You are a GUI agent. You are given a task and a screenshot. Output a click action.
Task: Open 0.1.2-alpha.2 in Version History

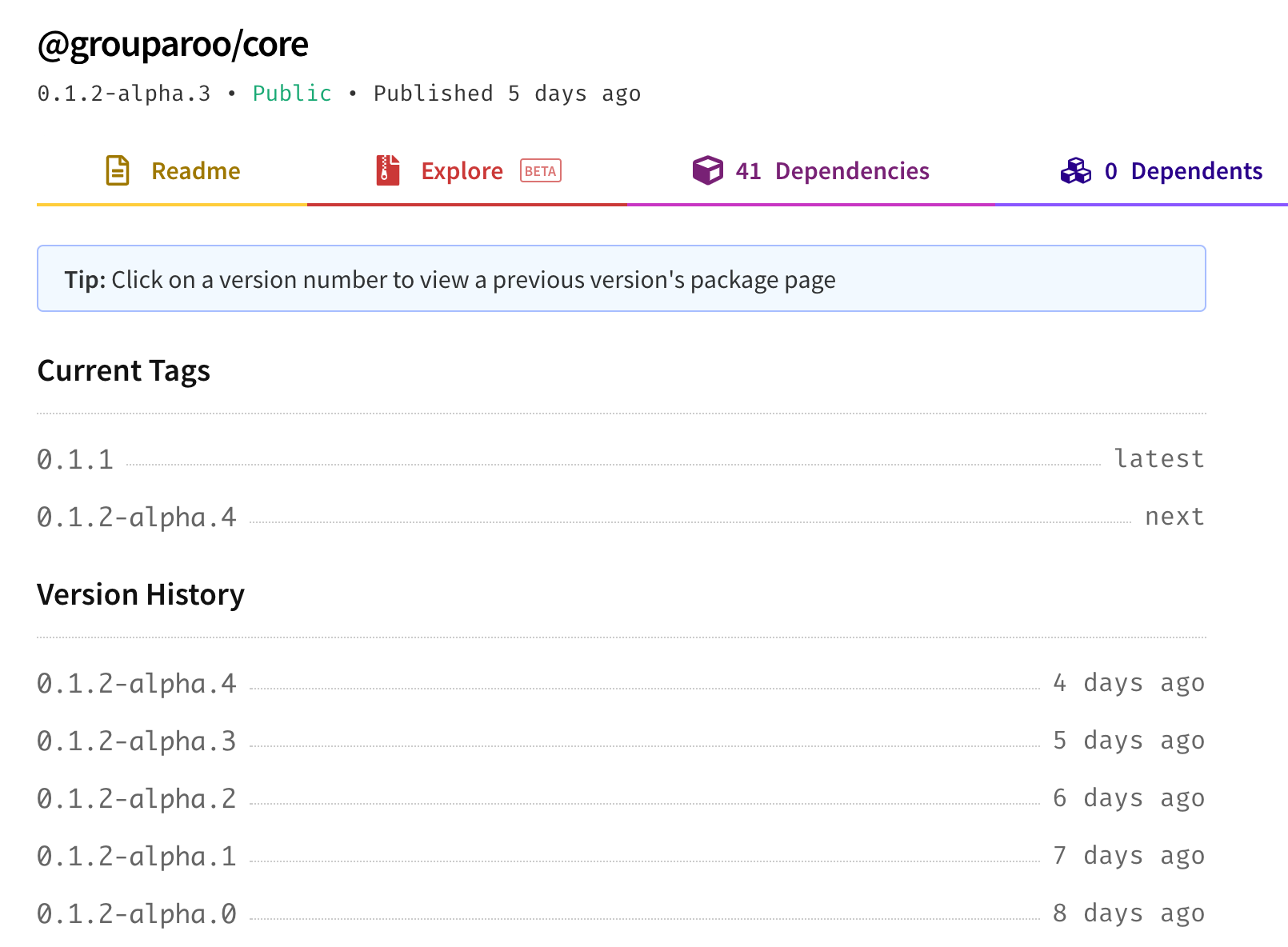pyautogui.click(x=137, y=799)
